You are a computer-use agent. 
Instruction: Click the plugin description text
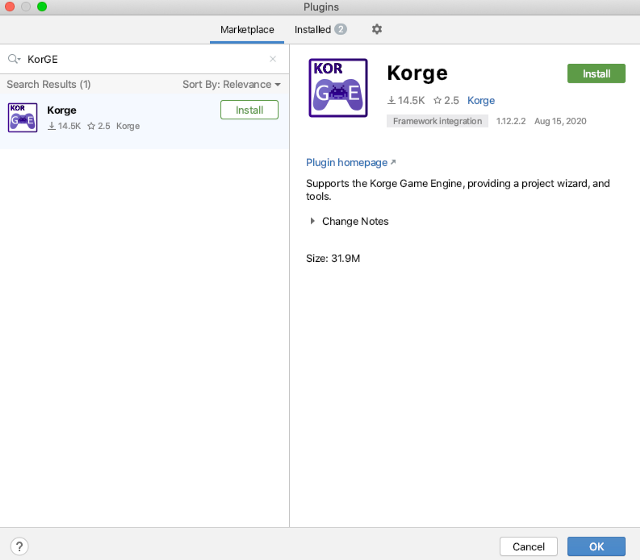coord(458,190)
